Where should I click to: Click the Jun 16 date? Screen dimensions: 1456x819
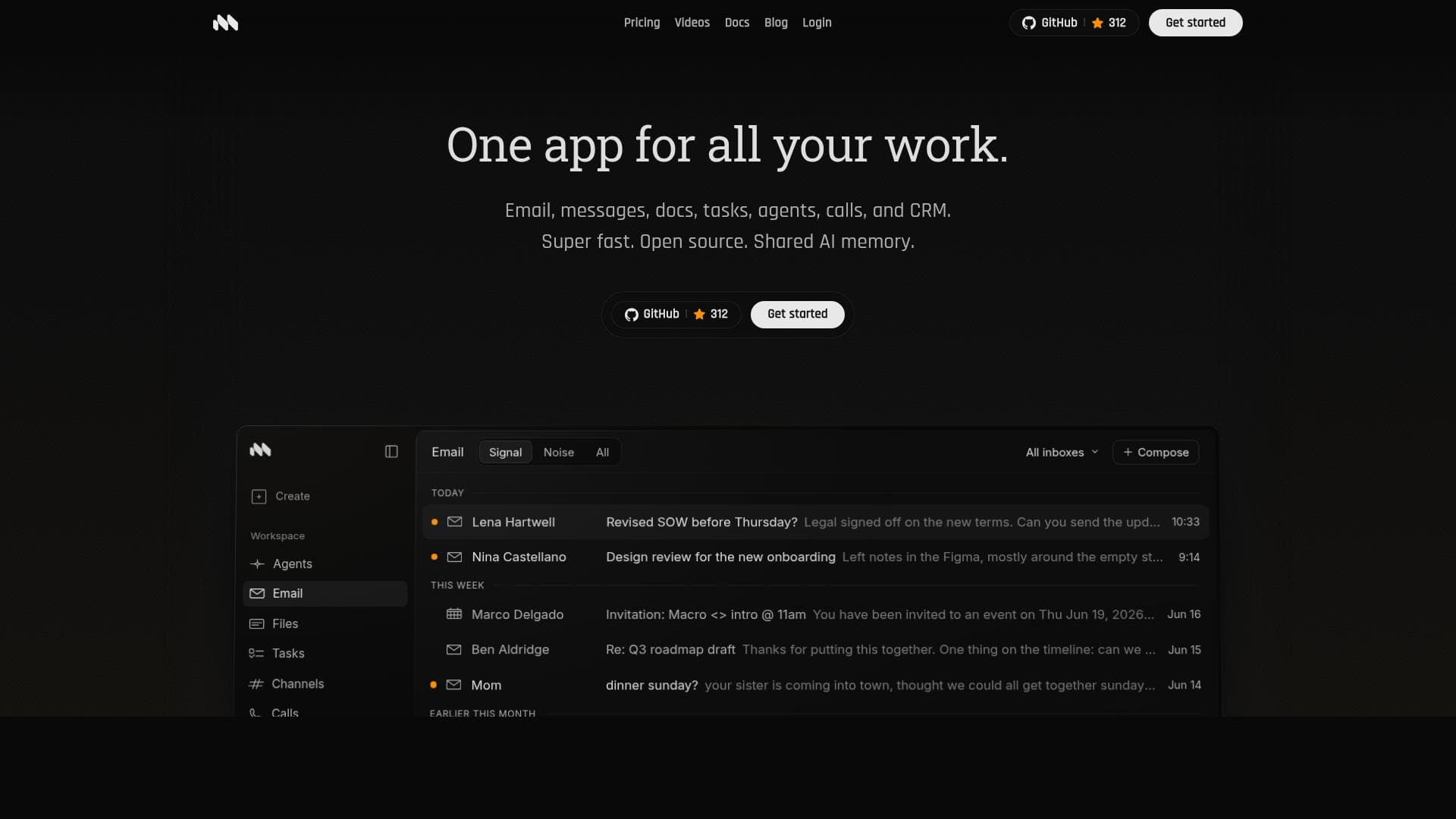click(x=1184, y=615)
